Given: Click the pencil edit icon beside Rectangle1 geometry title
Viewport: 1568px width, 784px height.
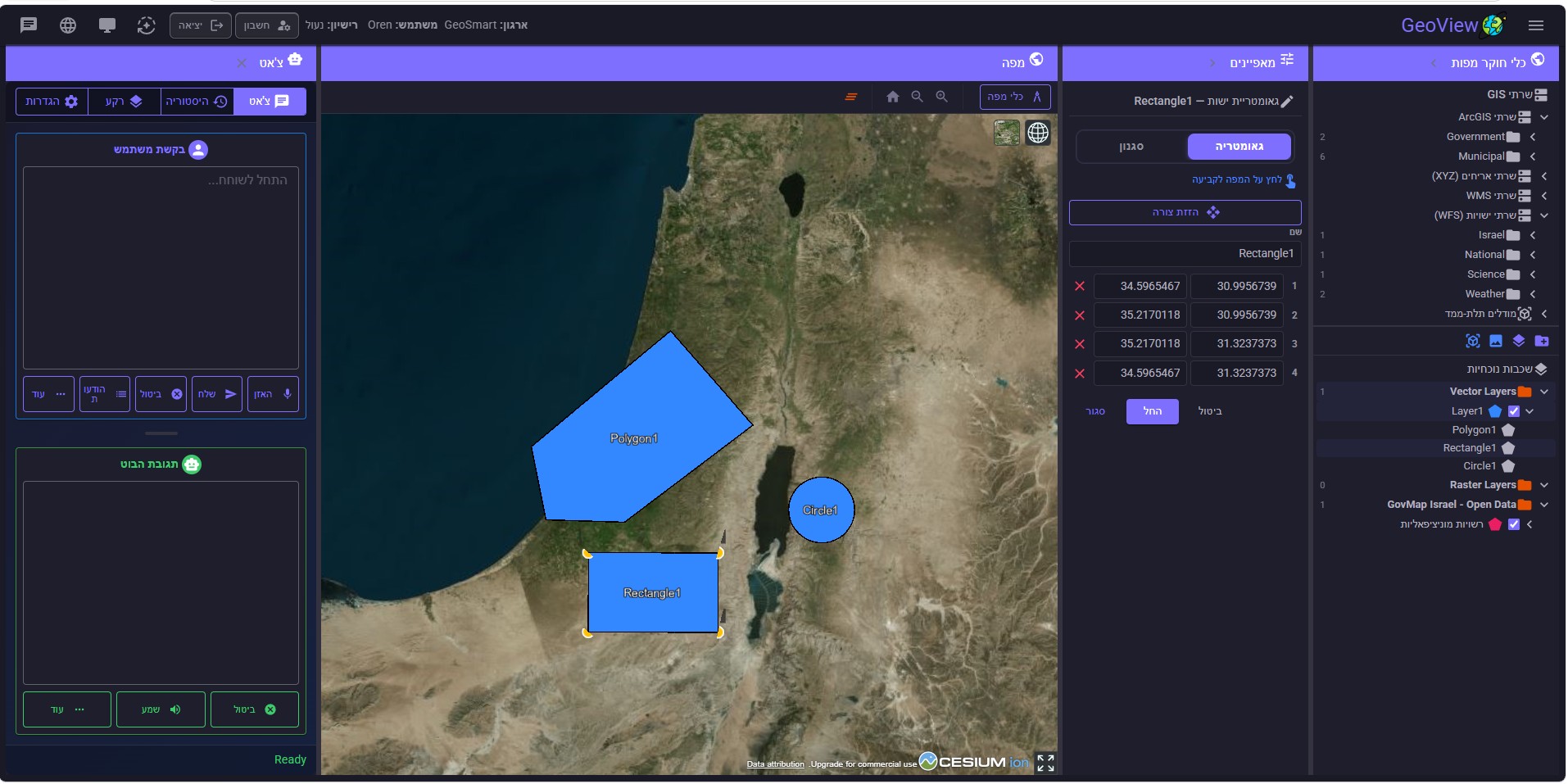Looking at the screenshot, I should [x=1287, y=102].
